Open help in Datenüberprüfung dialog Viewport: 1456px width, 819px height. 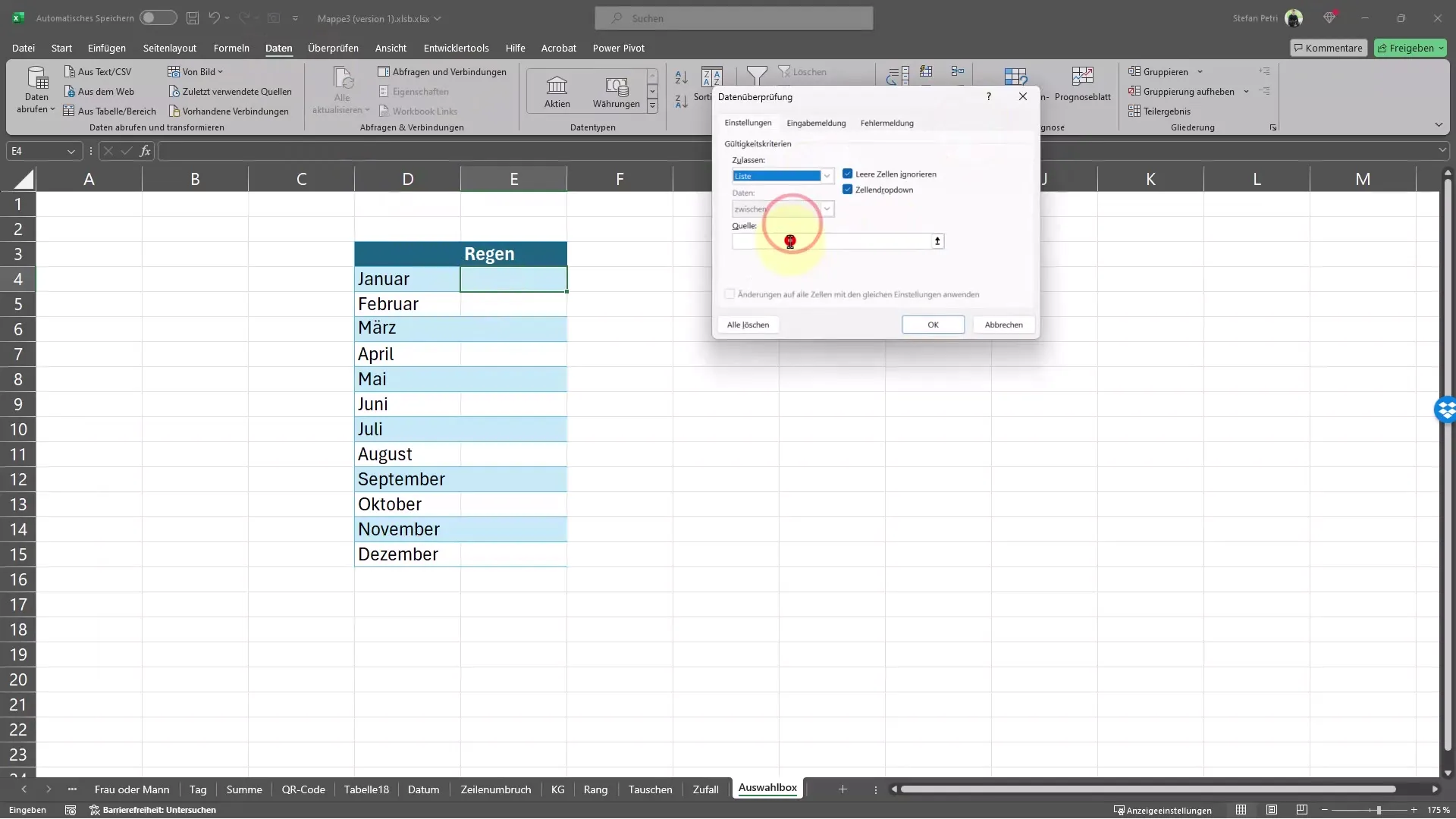[988, 96]
